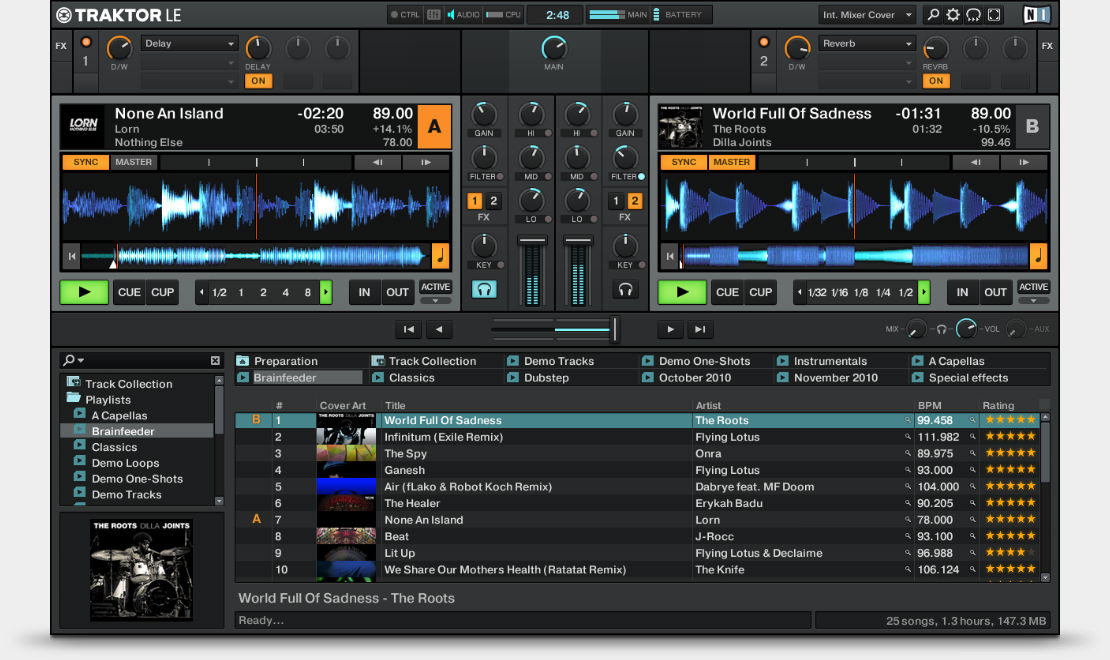Toggle SYNC on Deck A
This screenshot has height=660, width=1110.
85,162
